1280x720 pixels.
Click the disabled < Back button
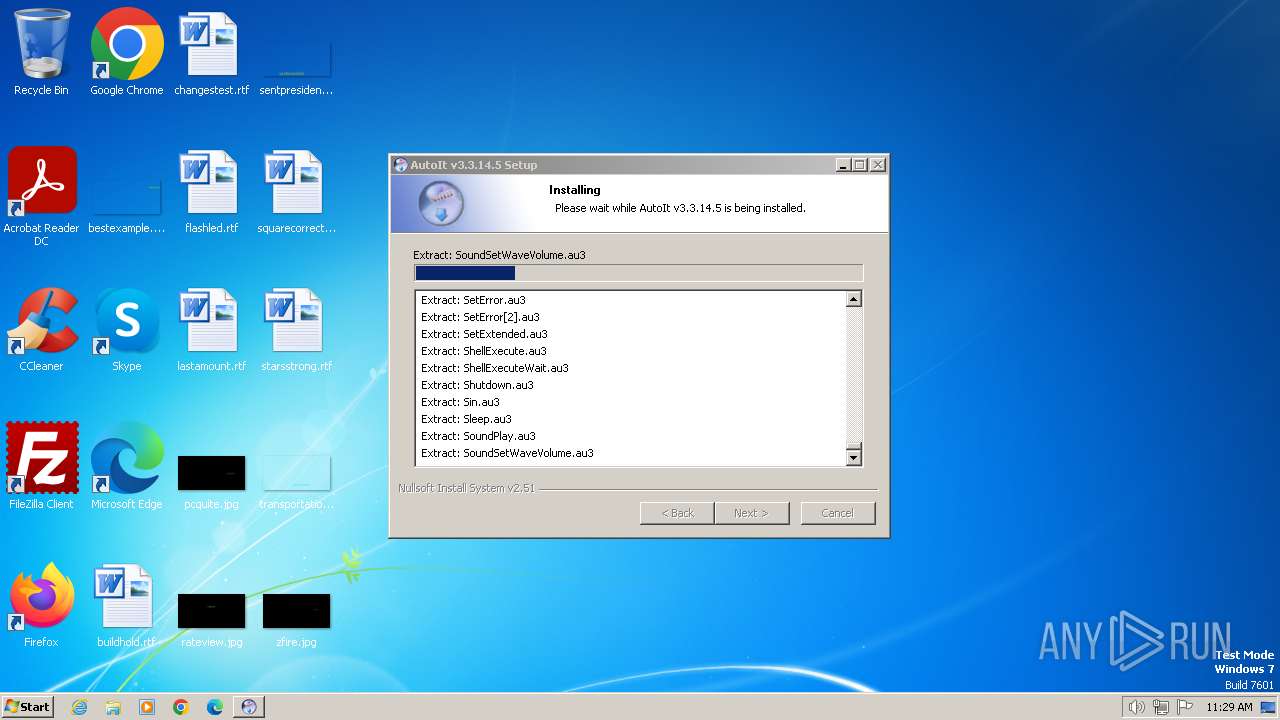pos(677,513)
